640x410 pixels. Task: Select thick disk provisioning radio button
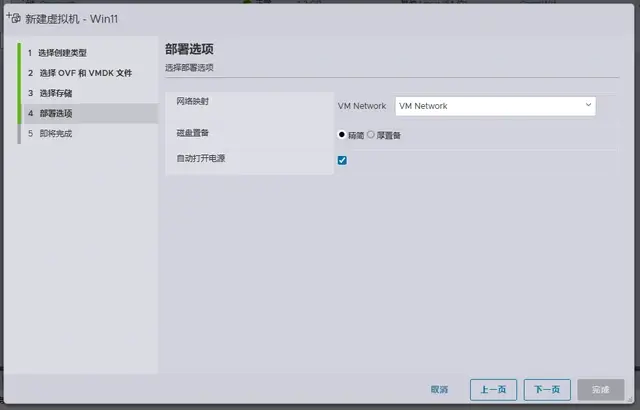371,135
